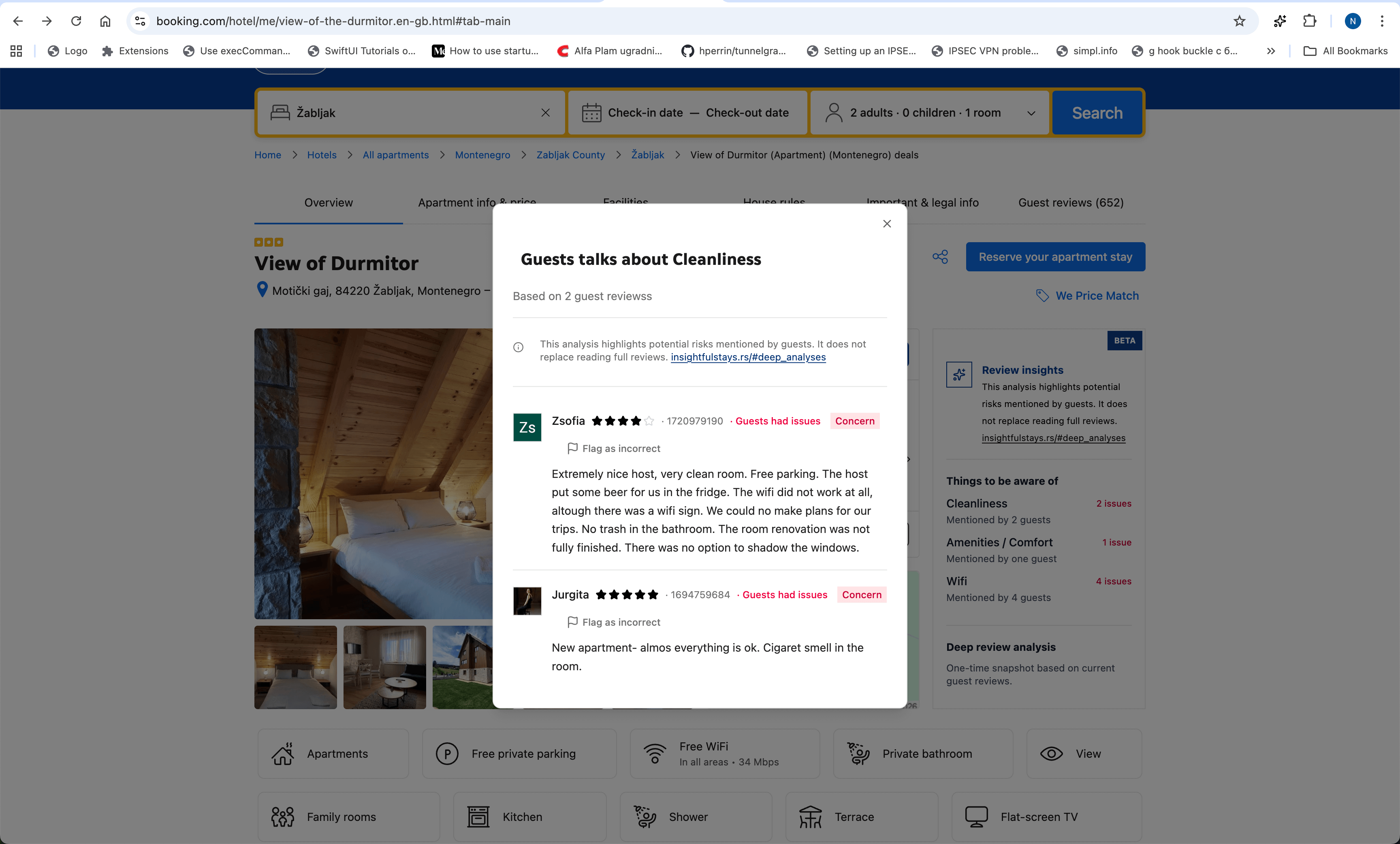1400x844 pixels.
Task: Click Reserve your apartment stay
Action: (1055, 257)
